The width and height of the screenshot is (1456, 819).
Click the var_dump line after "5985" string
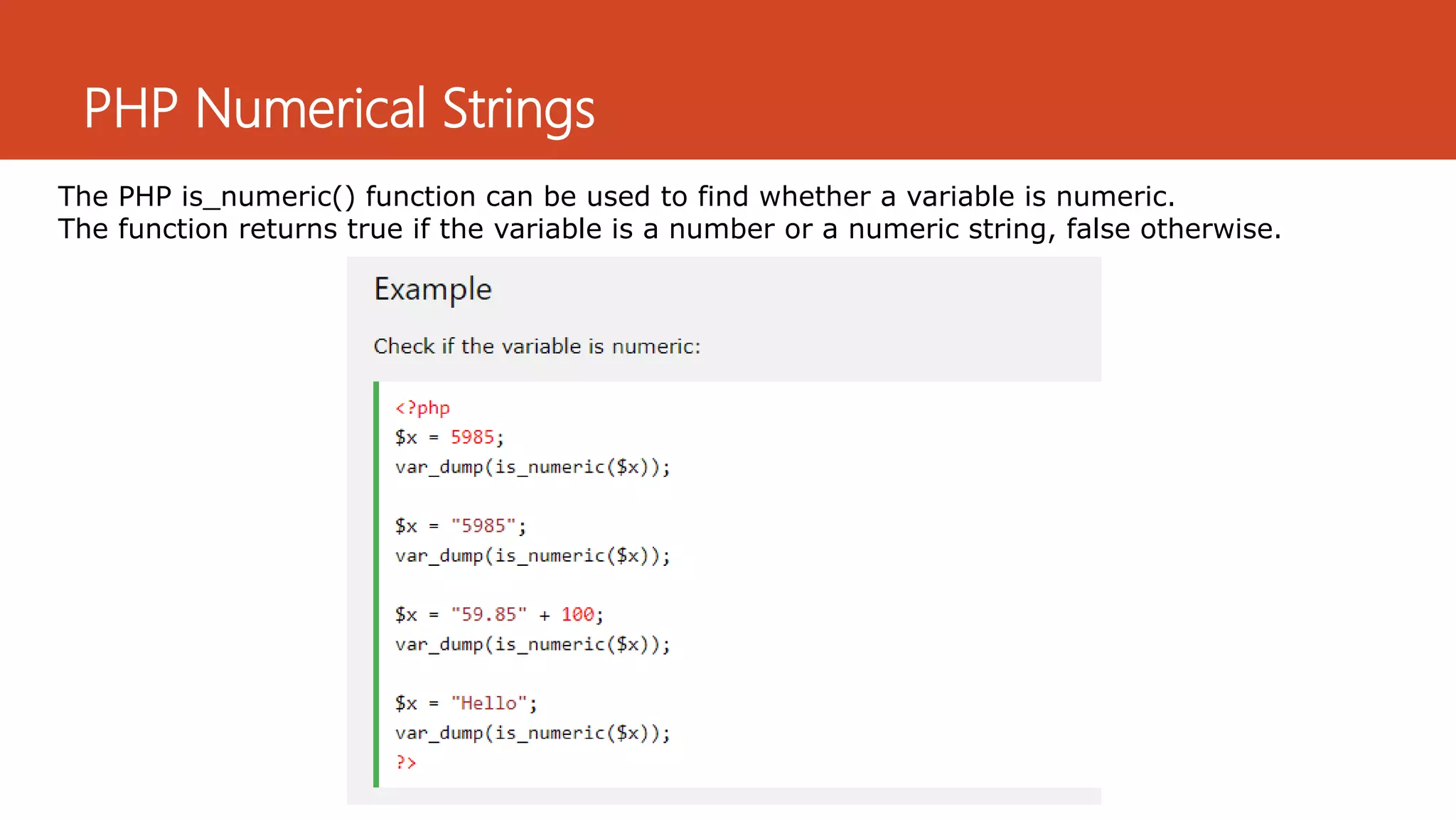click(532, 556)
